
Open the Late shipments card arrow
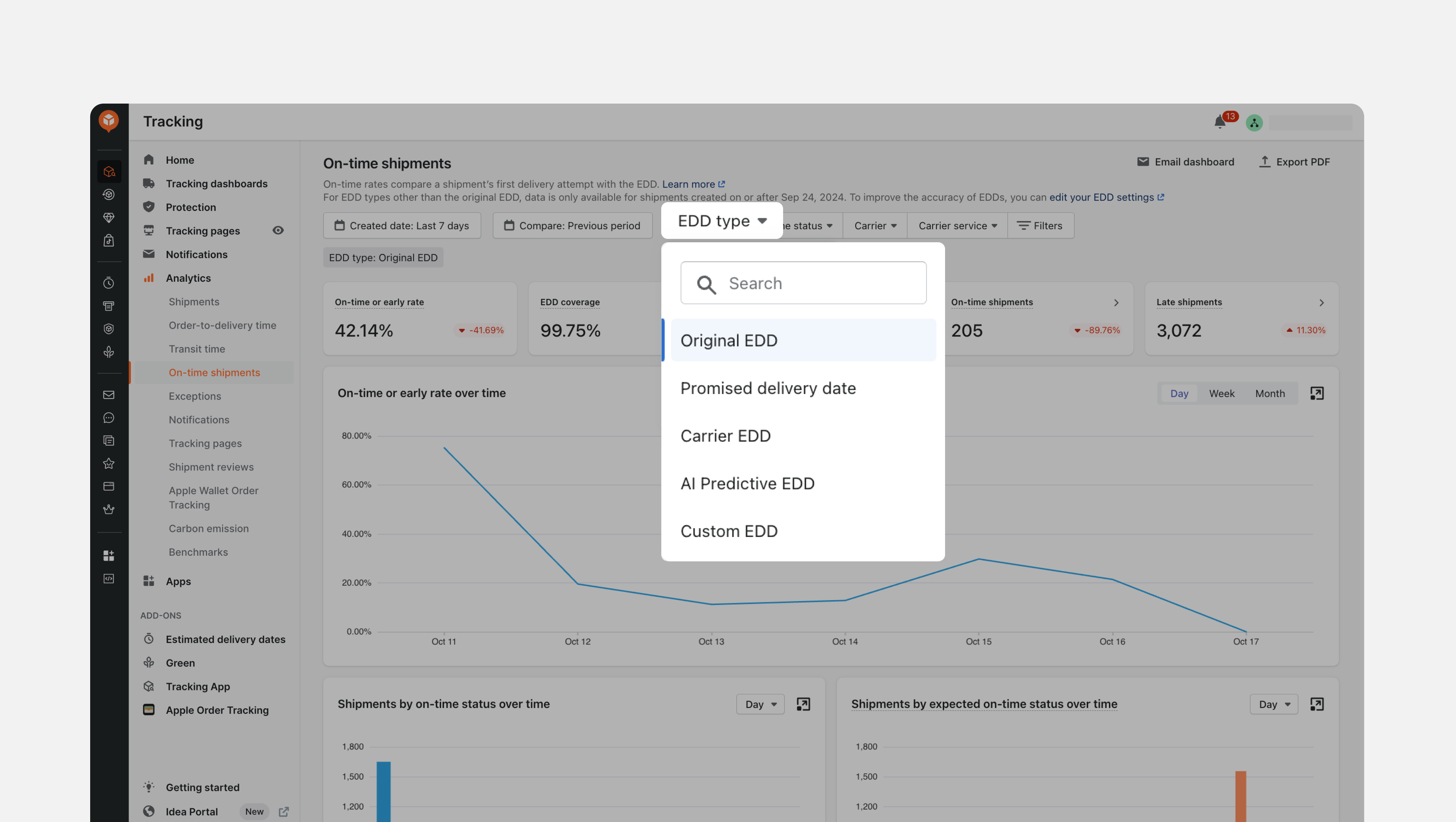tap(1321, 303)
